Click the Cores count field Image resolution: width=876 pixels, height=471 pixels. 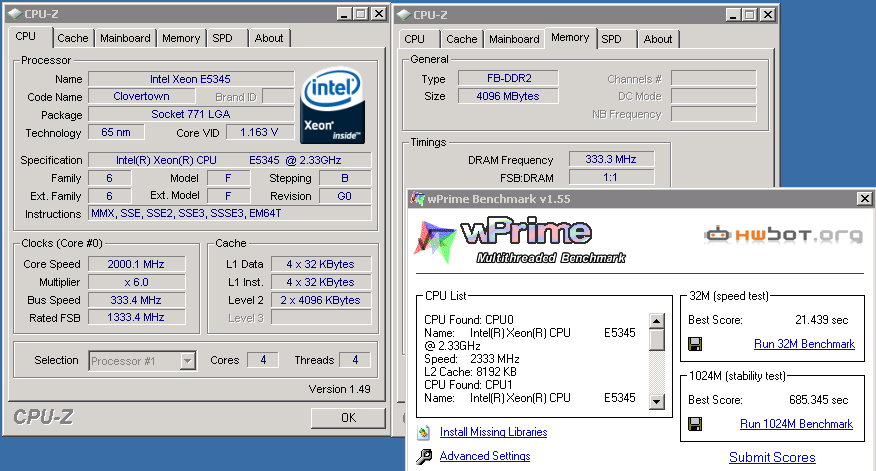click(x=263, y=360)
